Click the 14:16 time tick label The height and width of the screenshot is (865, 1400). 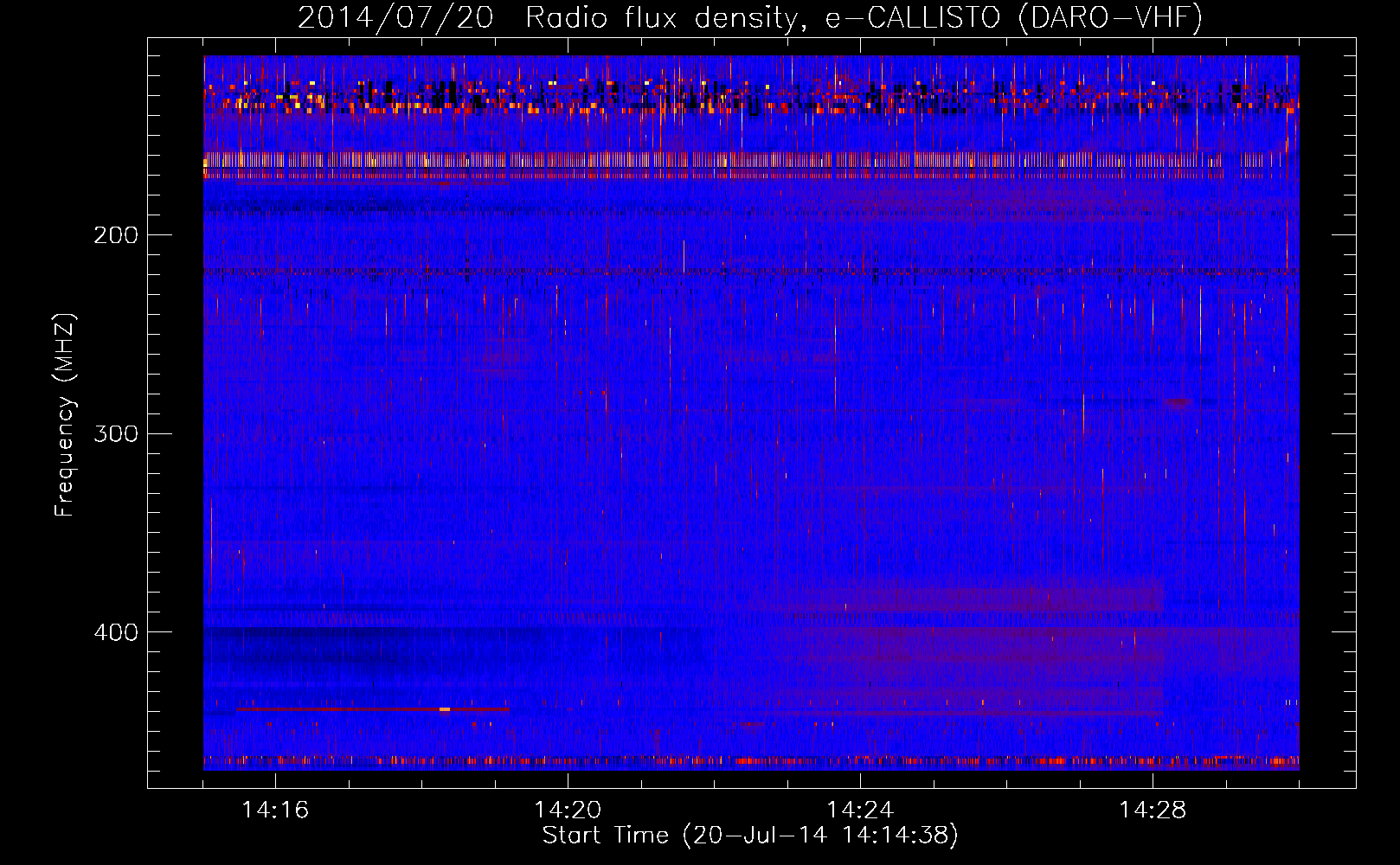(275, 811)
